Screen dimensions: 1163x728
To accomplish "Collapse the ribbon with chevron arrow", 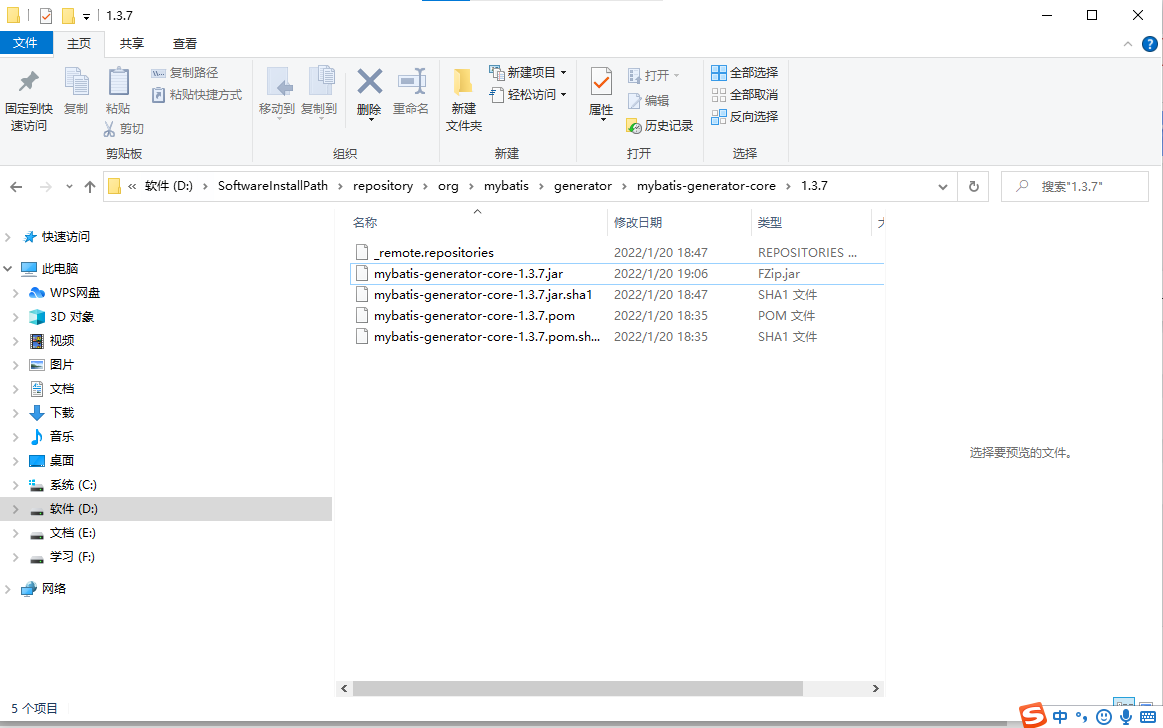I will pos(1127,44).
